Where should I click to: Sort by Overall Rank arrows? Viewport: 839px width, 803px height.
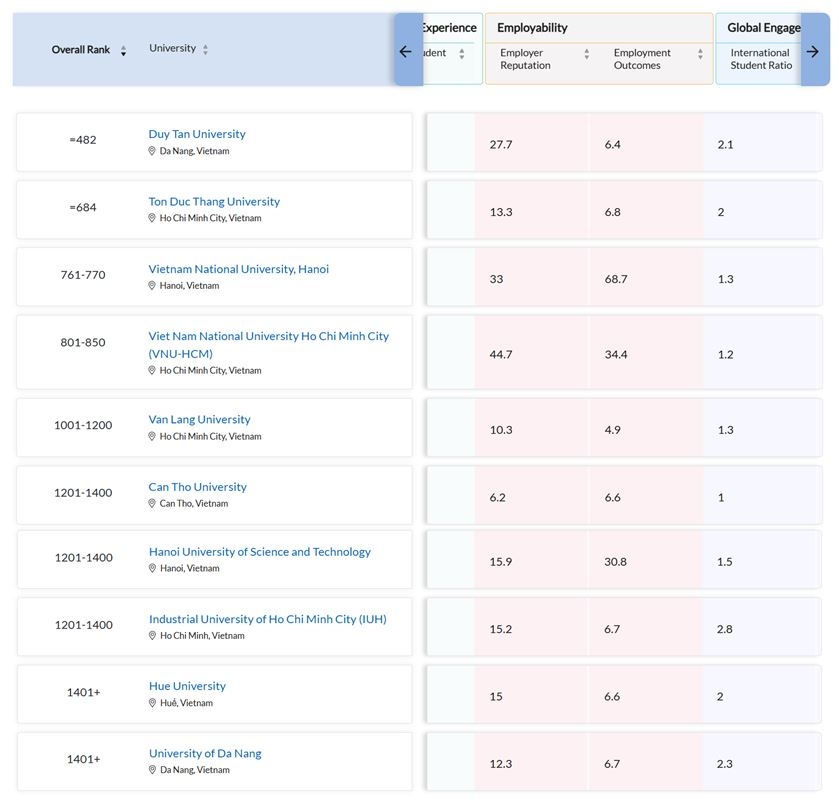click(x=123, y=50)
